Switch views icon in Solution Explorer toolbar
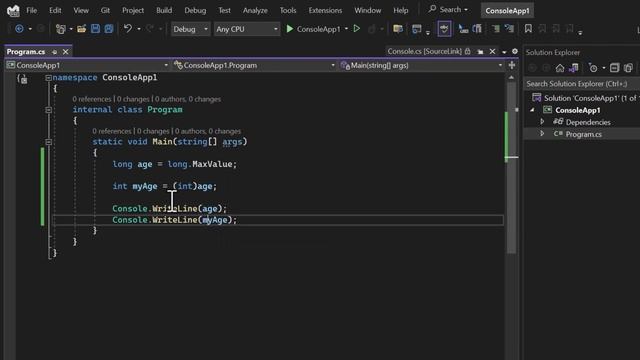This screenshot has height=360, width=640. pyautogui.click(x=573, y=68)
